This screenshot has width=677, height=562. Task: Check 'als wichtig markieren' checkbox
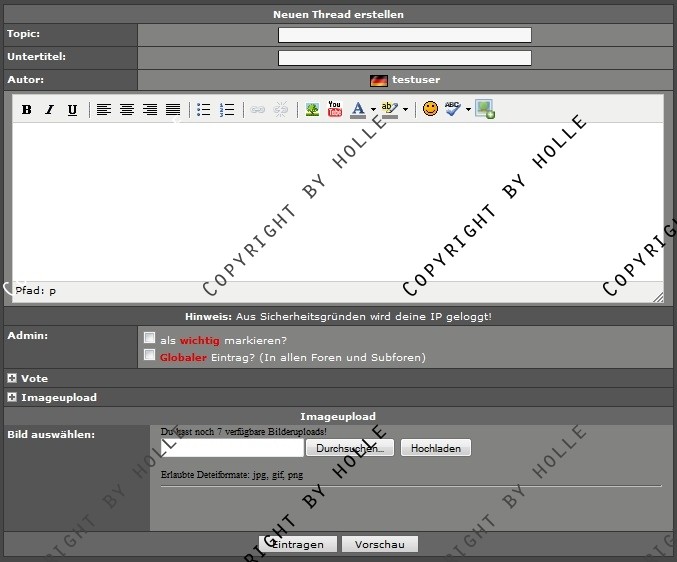(149, 338)
